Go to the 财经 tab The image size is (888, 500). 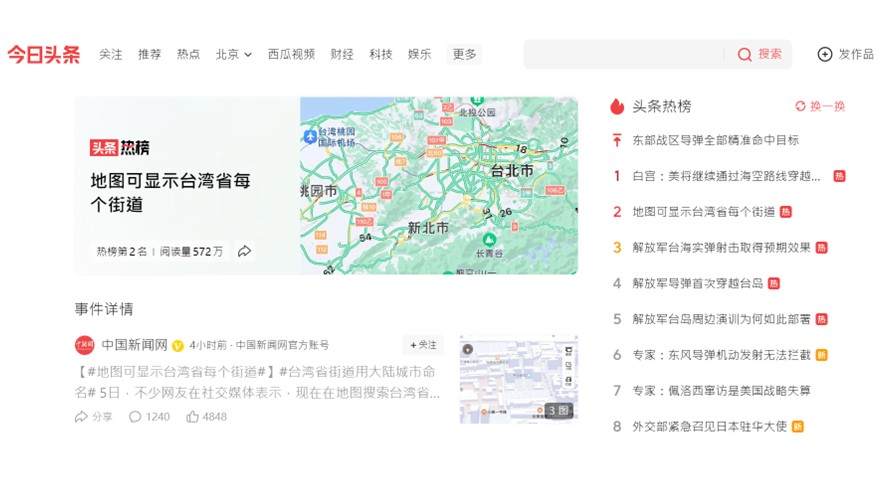(x=341, y=54)
